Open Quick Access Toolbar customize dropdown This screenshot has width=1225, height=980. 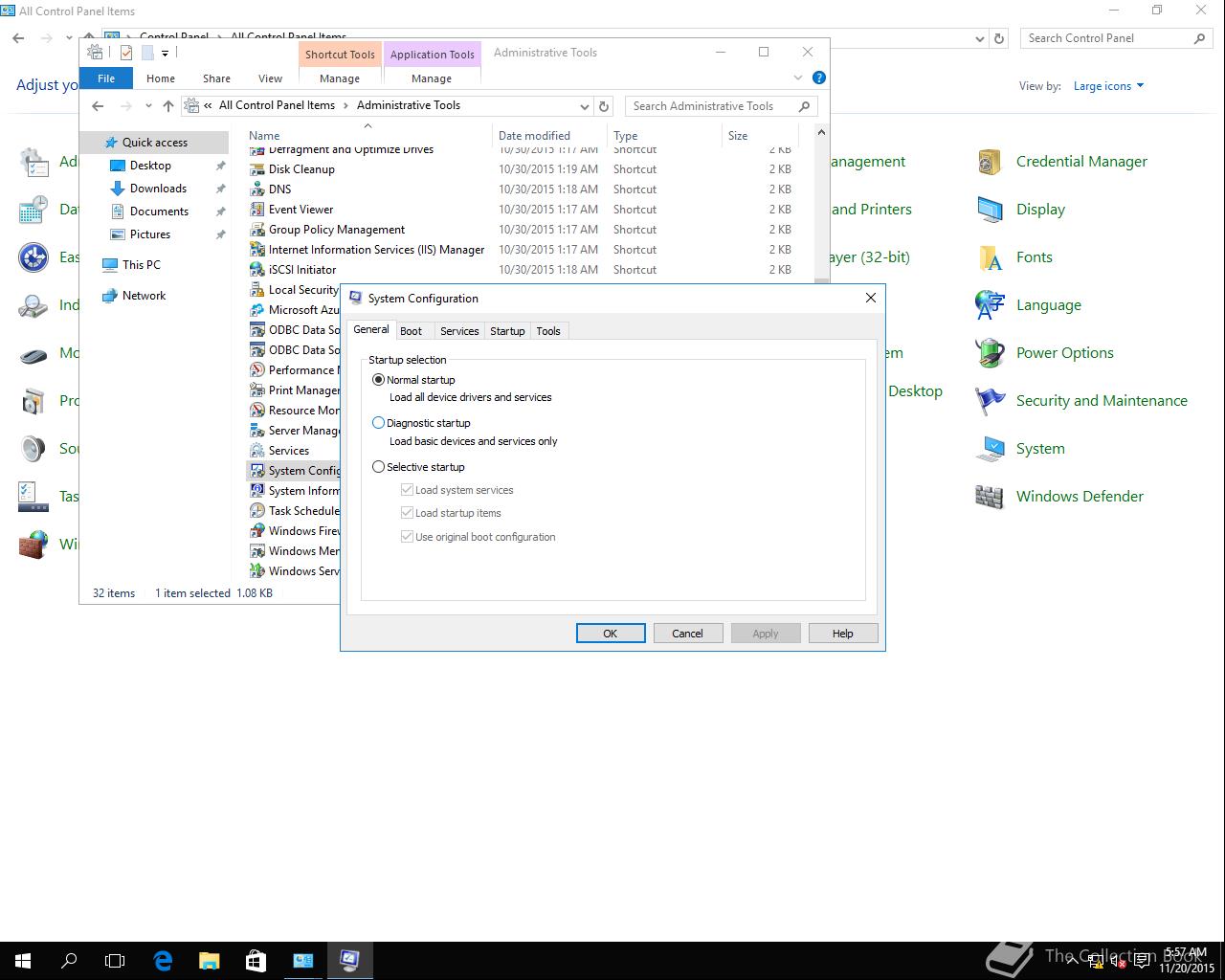(x=165, y=53)
